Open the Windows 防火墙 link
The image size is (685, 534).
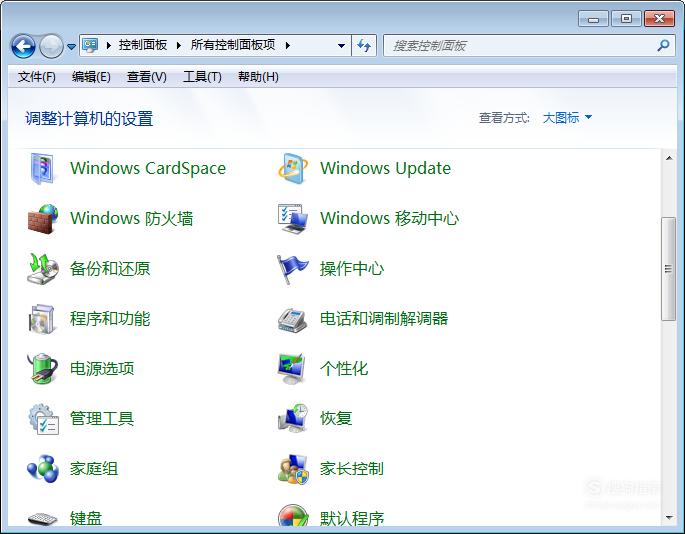(131, 218)
